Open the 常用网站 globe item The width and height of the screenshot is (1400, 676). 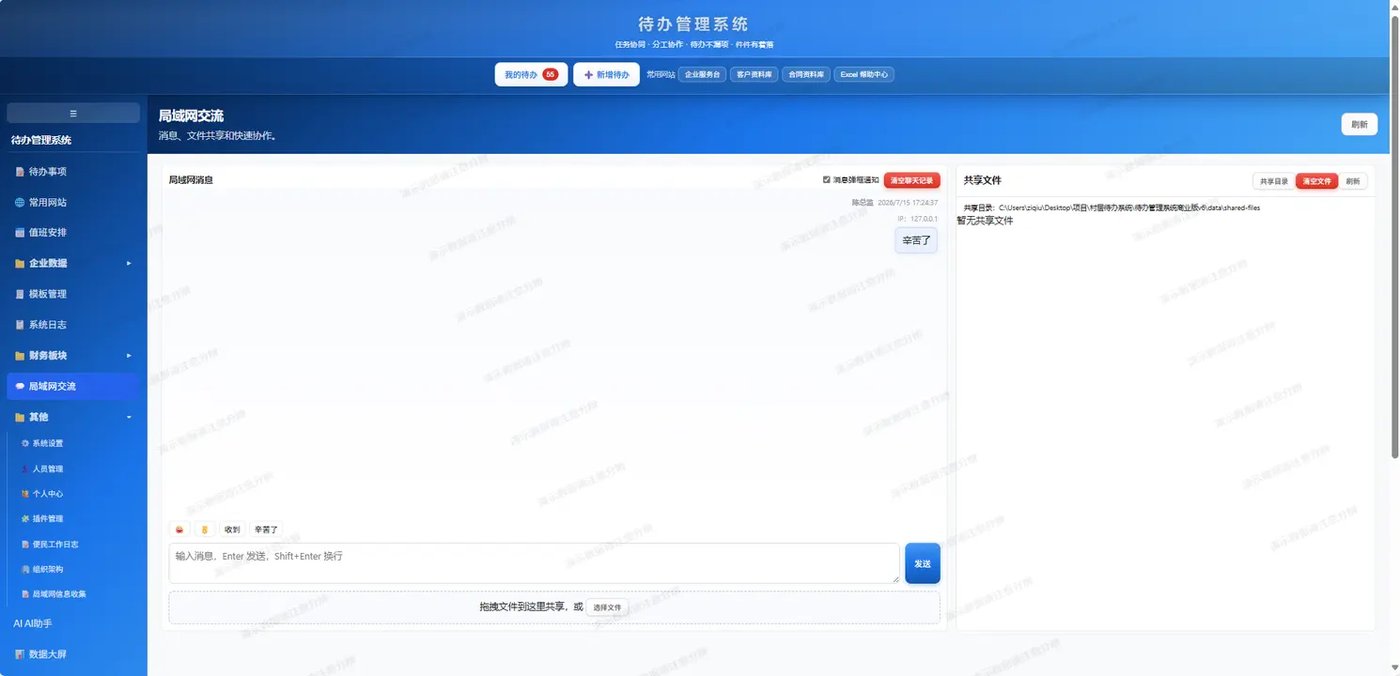pos(73,202)
